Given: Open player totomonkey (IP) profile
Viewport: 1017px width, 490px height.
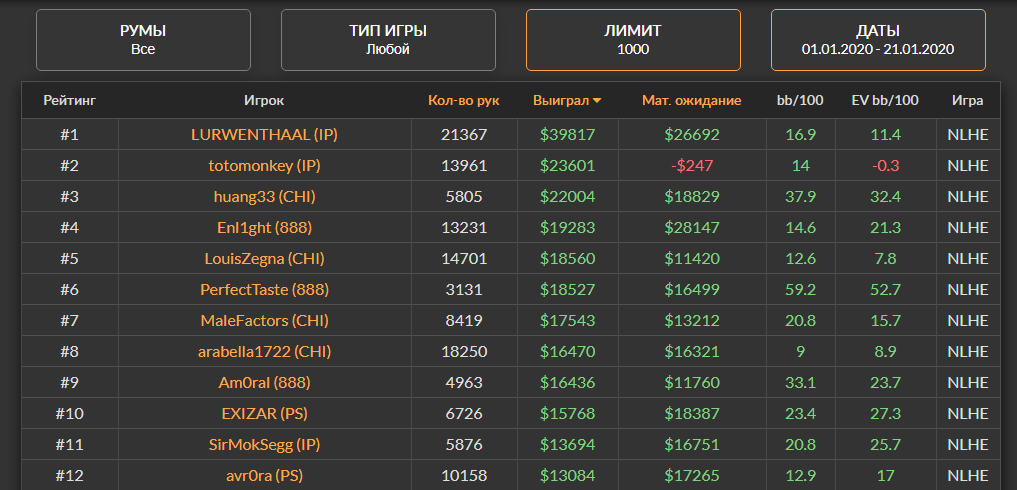Looking at the screenshot, I should (265, 165).
